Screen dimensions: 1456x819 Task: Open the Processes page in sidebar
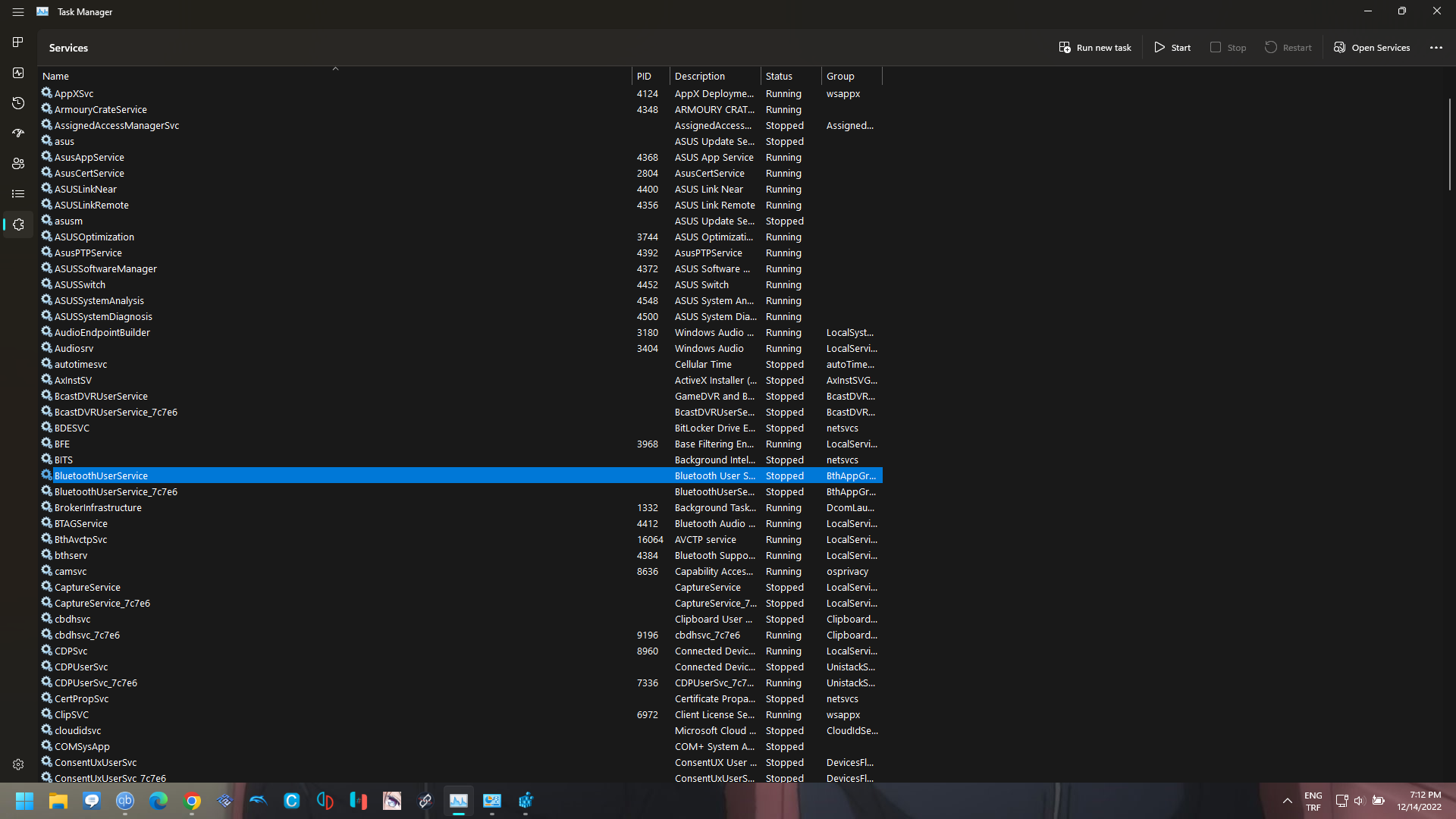(x=18, y=42)
